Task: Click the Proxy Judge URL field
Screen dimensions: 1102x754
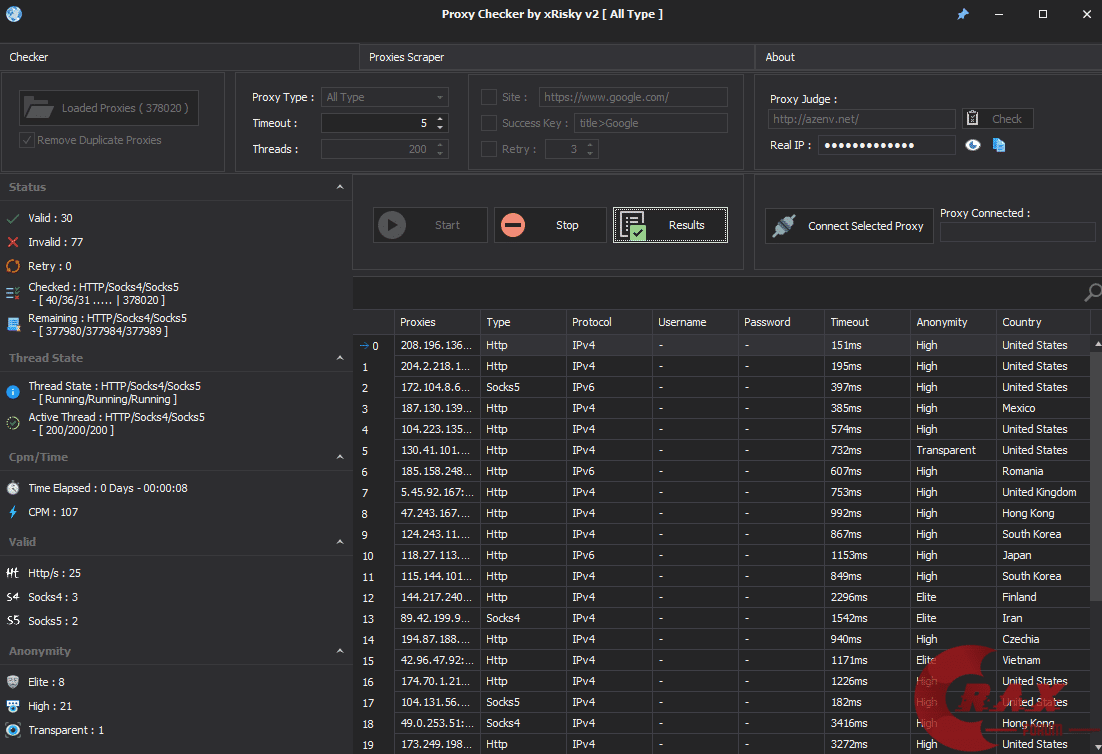Action: pos(861,119)
